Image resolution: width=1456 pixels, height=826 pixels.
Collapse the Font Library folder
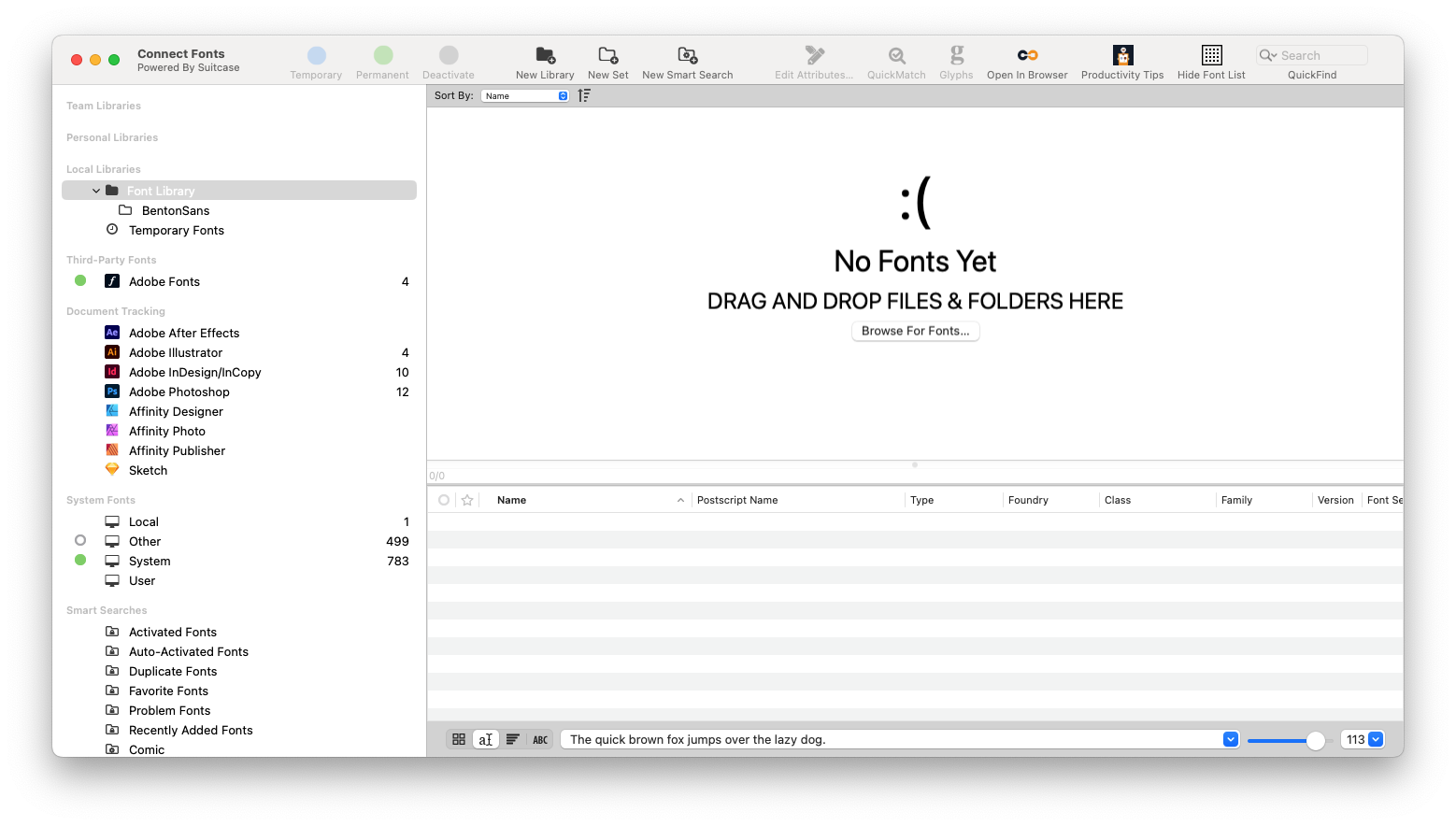(x=94, y=190)
